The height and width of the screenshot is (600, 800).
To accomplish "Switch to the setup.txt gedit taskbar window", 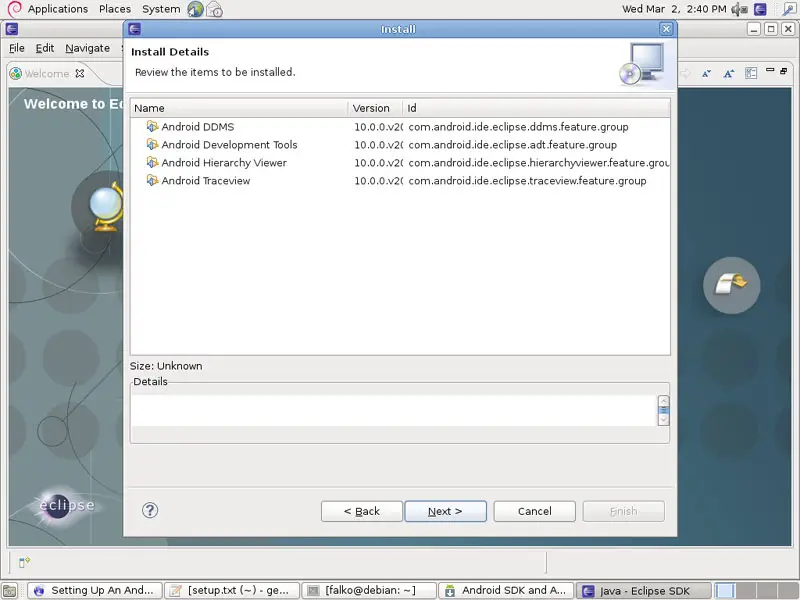I will click(x=232, y=591).
